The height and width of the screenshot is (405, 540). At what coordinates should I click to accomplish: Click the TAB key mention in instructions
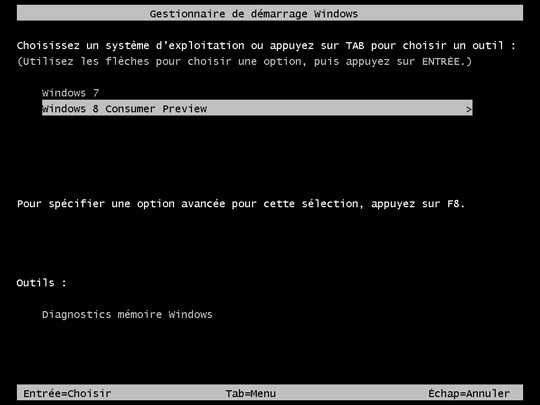click(x=355, y=45)
